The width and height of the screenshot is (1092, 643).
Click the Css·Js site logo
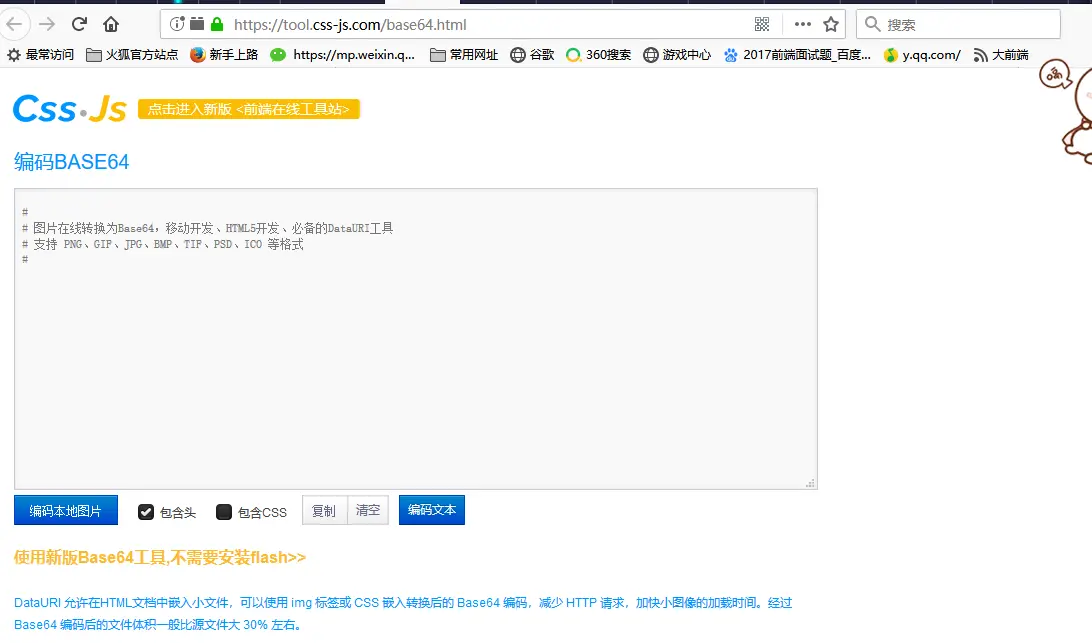[70, 109]
